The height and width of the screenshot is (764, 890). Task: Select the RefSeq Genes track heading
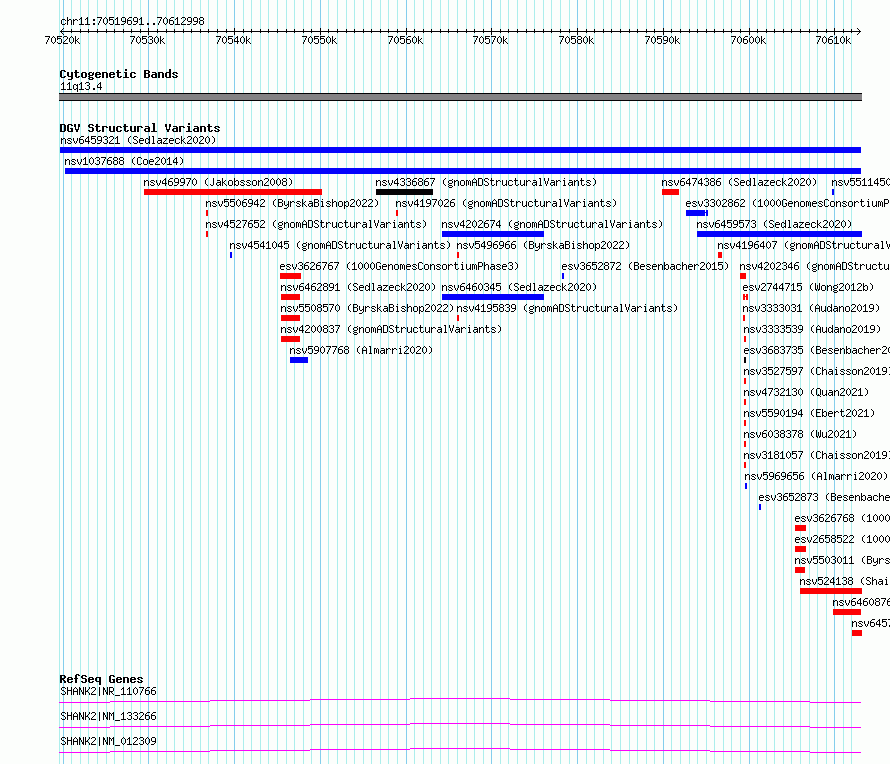(x=102, y=679)
